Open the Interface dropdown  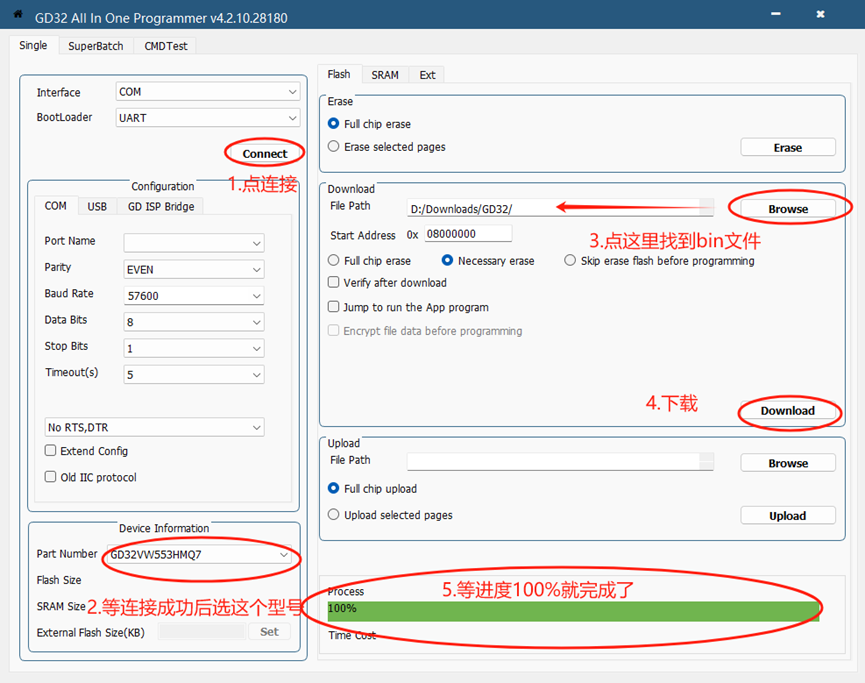click(x=207, y=92)
